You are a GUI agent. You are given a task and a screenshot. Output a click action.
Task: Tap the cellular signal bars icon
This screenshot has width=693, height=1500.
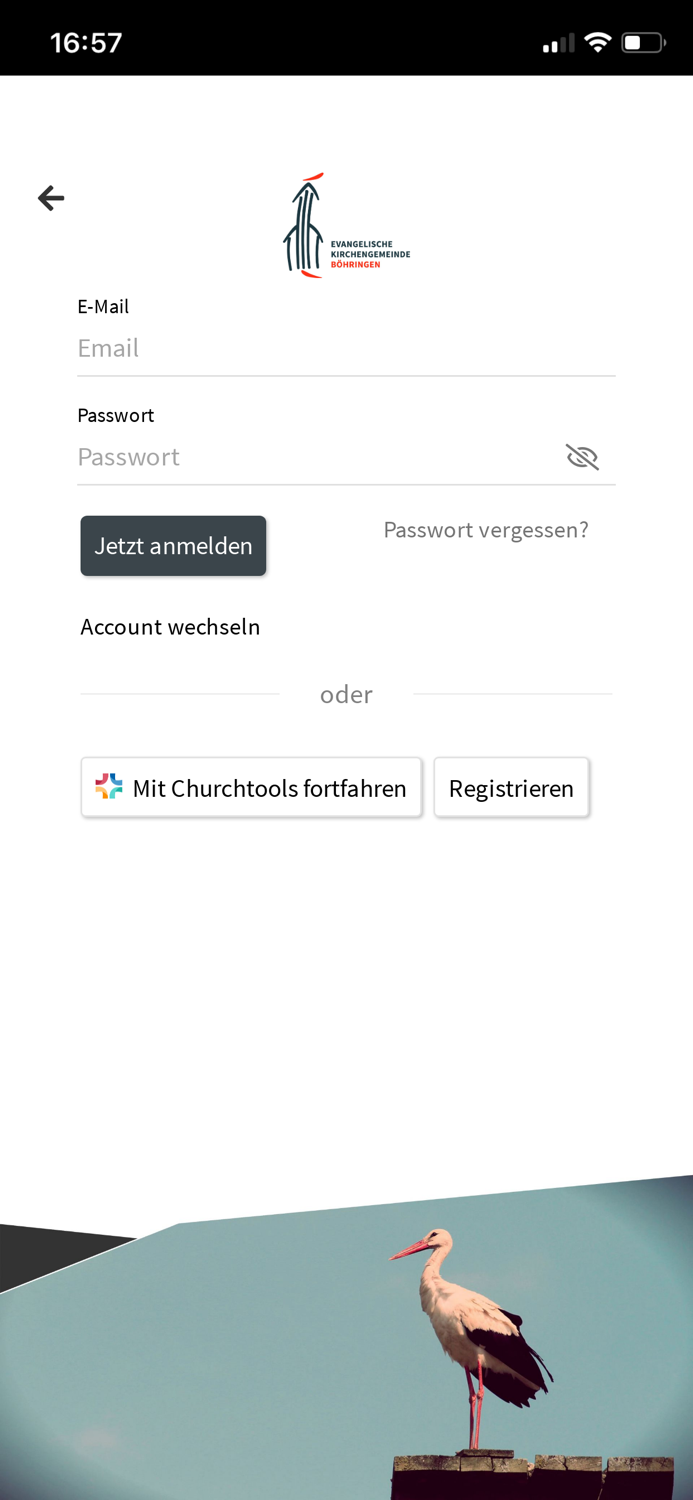coord(558,43)
